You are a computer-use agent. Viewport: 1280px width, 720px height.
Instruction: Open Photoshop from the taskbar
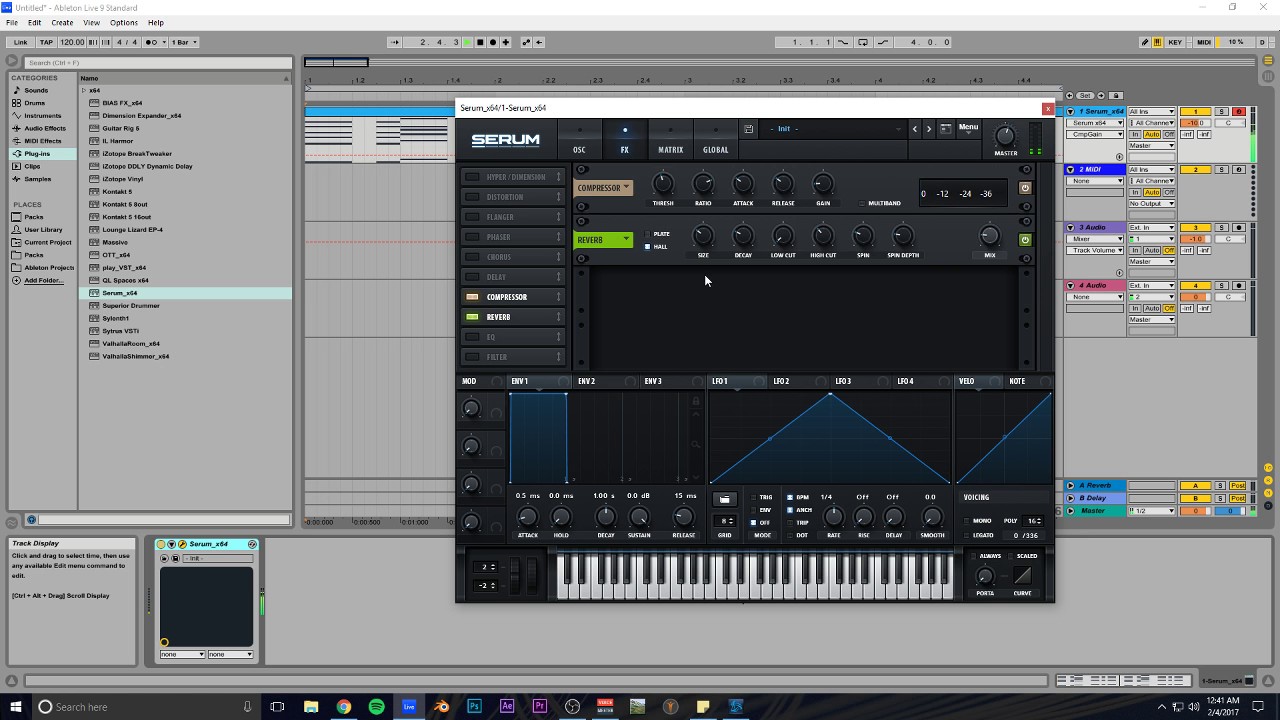click(474, 706)
